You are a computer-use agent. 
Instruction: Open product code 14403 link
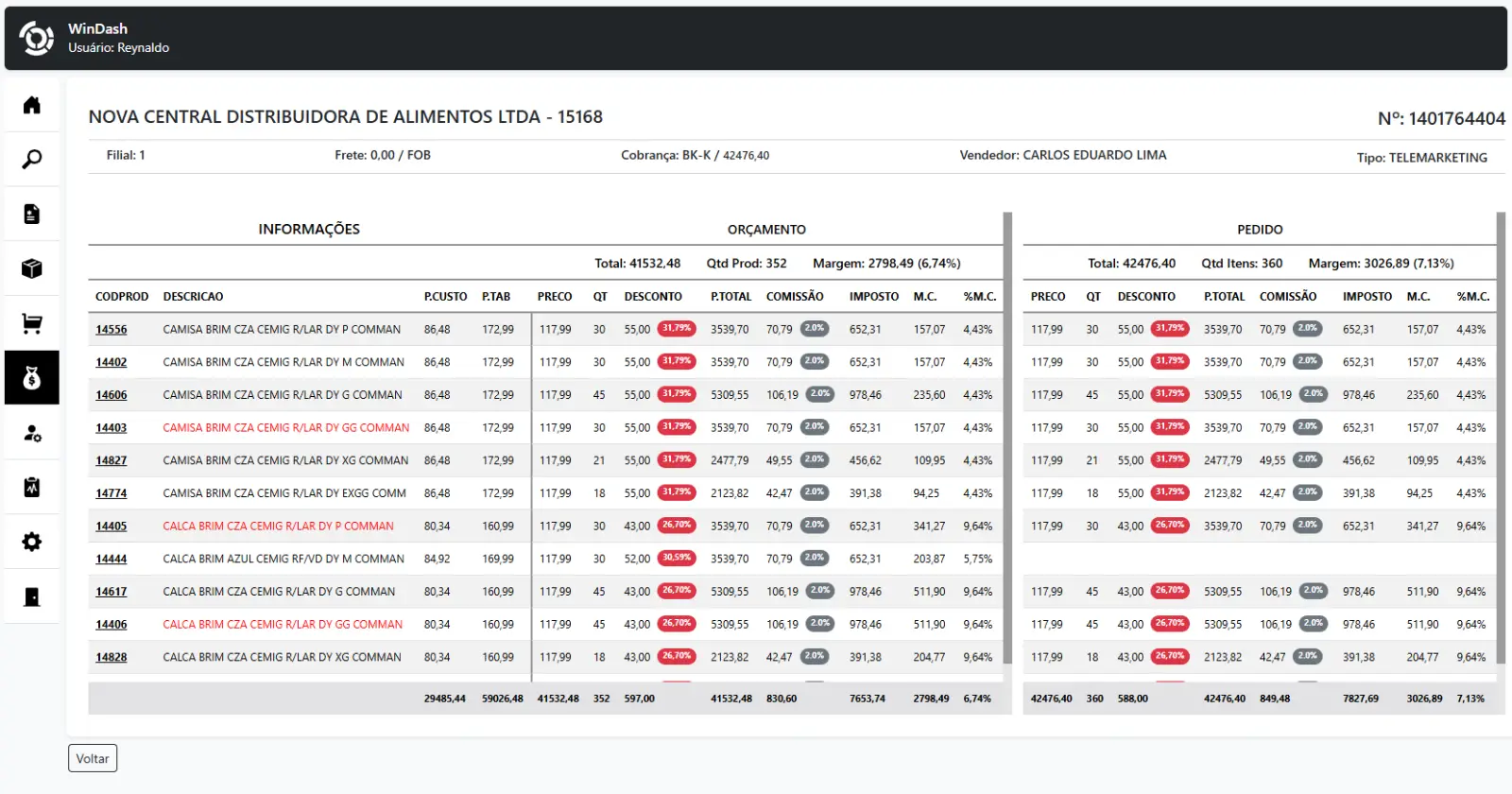[x=111, y=428]
